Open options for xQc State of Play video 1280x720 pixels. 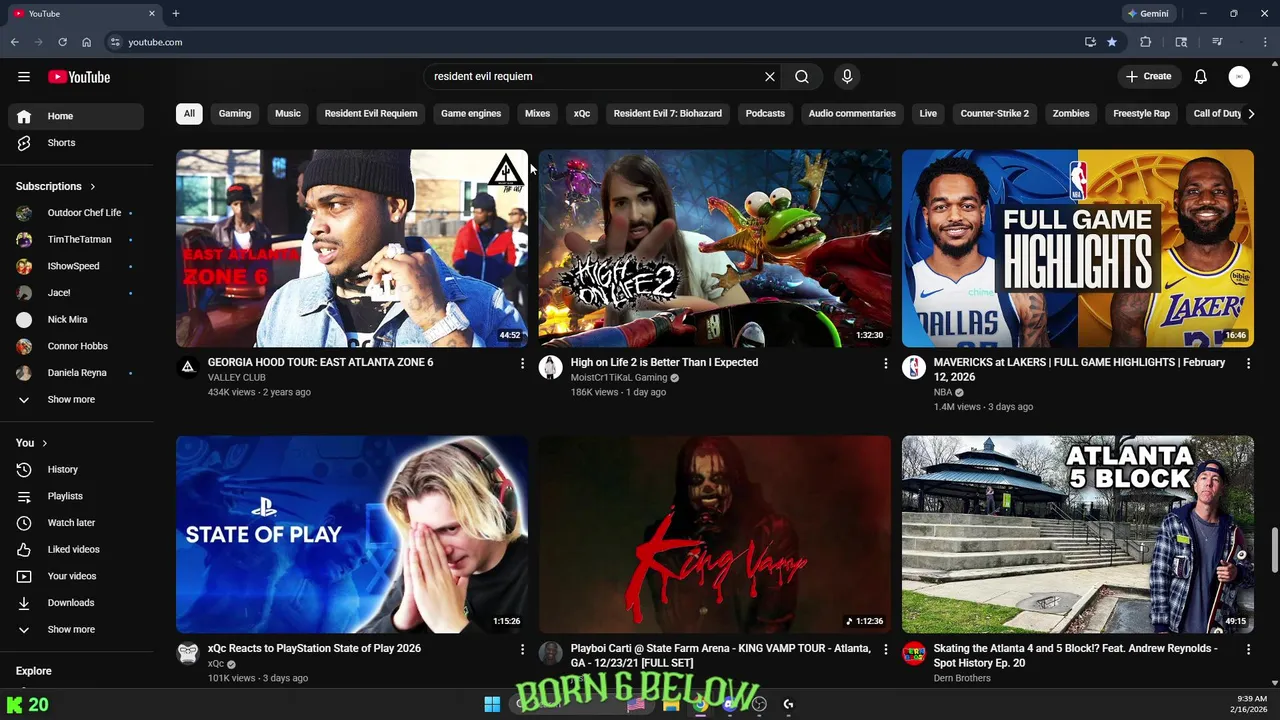point(522,650)
